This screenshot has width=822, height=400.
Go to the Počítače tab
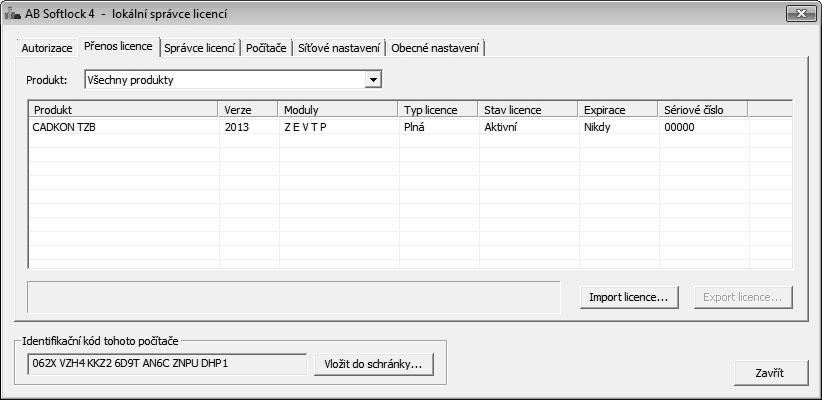[266, 48]
